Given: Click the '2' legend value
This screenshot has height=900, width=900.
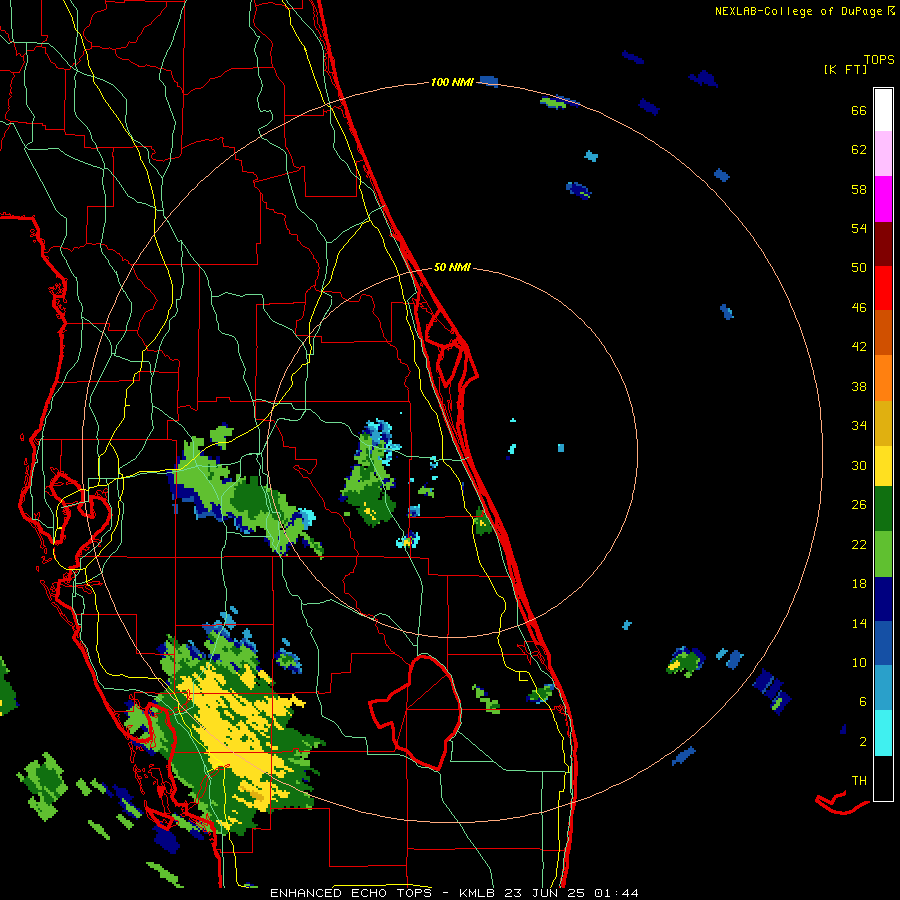Looking at the screenshot, I should coord(862,742).
